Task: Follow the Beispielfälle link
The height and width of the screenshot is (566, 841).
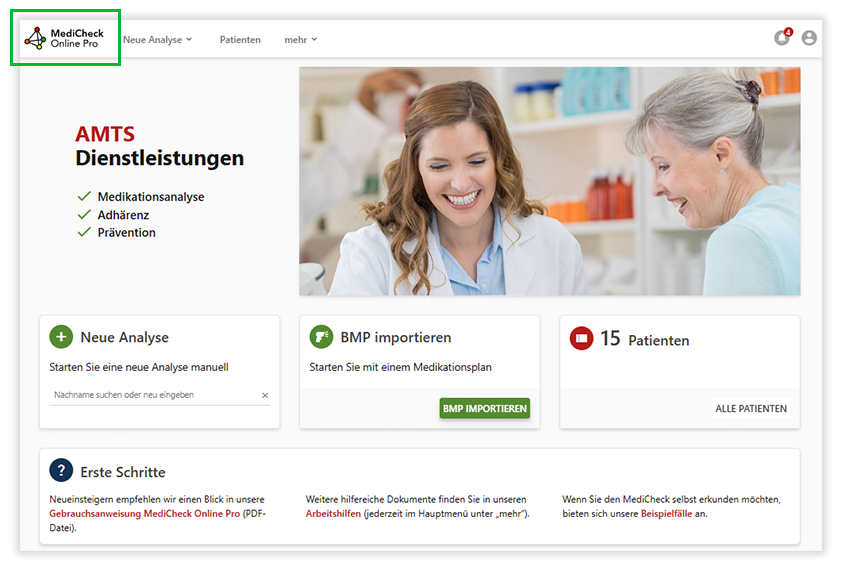Action: tap(666, 514)
